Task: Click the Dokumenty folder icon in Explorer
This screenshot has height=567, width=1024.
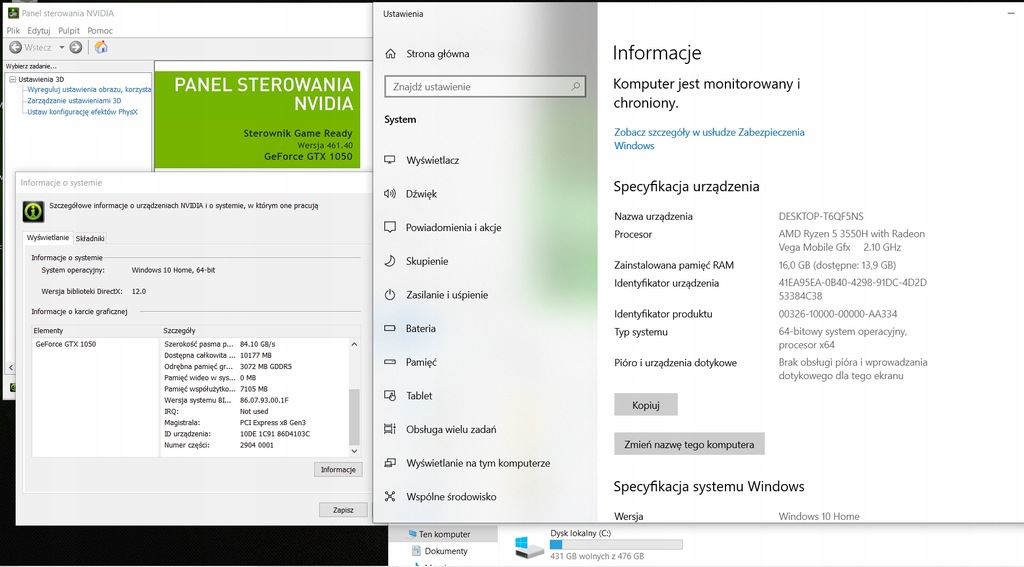Action: (x=417, y=551)
